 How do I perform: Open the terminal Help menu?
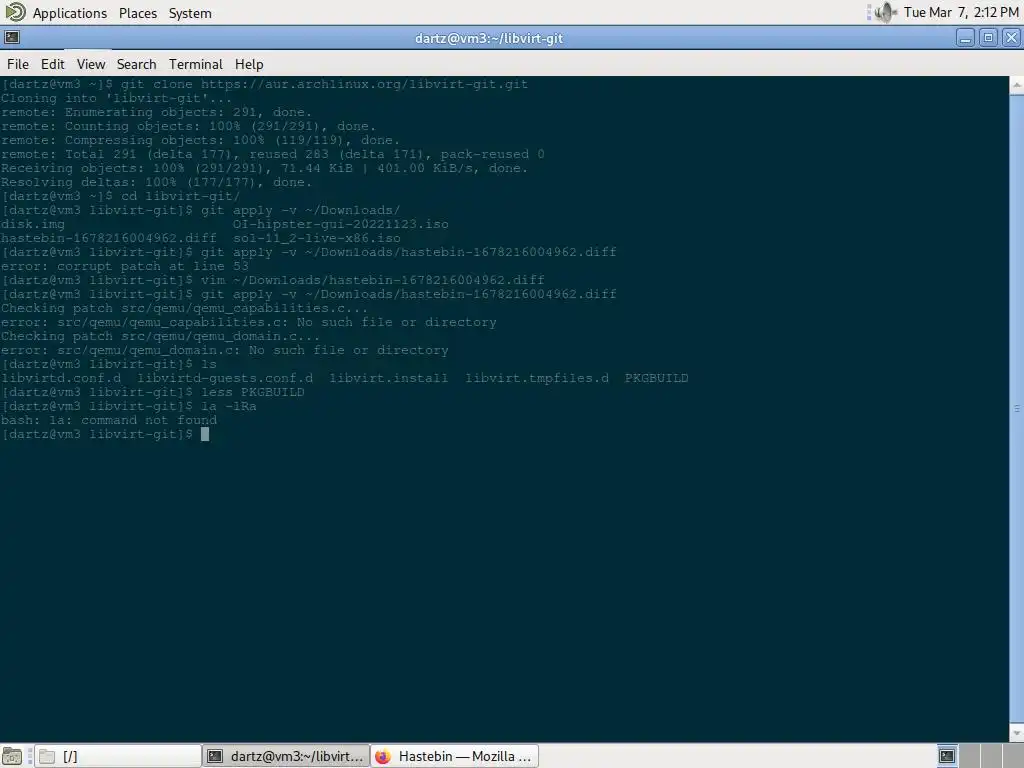(249, 64)
